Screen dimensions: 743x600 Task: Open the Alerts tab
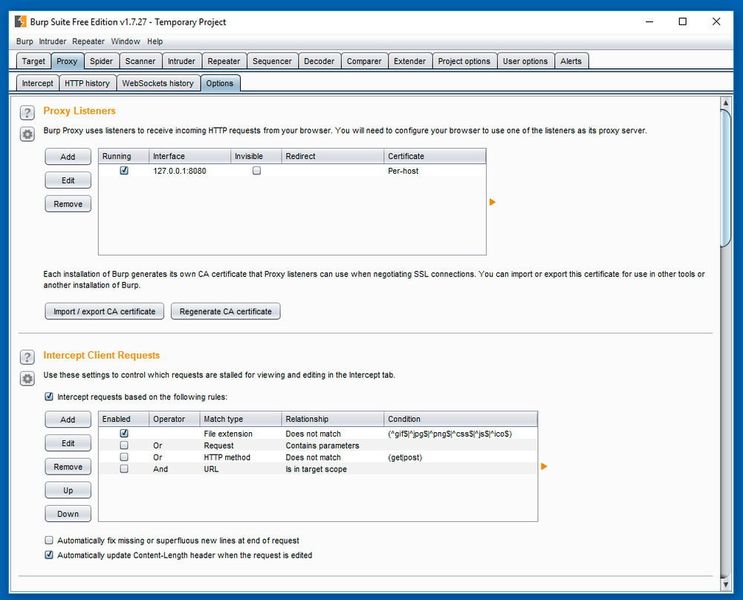click(571, 61)
